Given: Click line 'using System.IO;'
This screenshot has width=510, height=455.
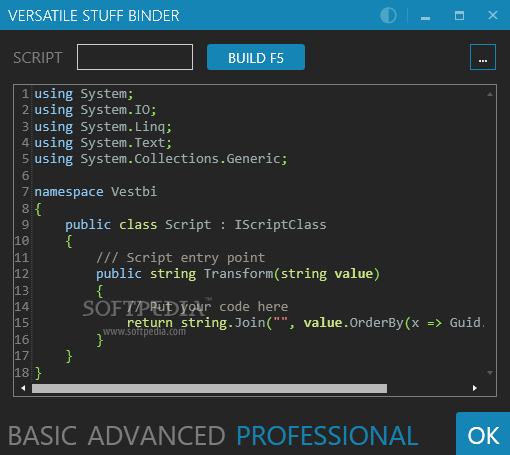Looking at the screenshot, I should coord(95,110).
